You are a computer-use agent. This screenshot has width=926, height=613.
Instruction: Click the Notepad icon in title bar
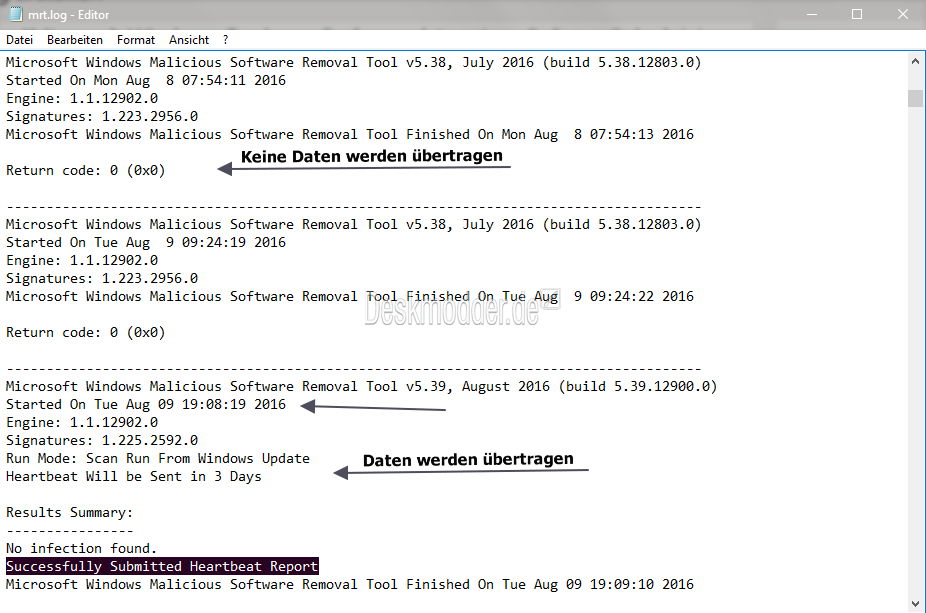tap(15, 14)
